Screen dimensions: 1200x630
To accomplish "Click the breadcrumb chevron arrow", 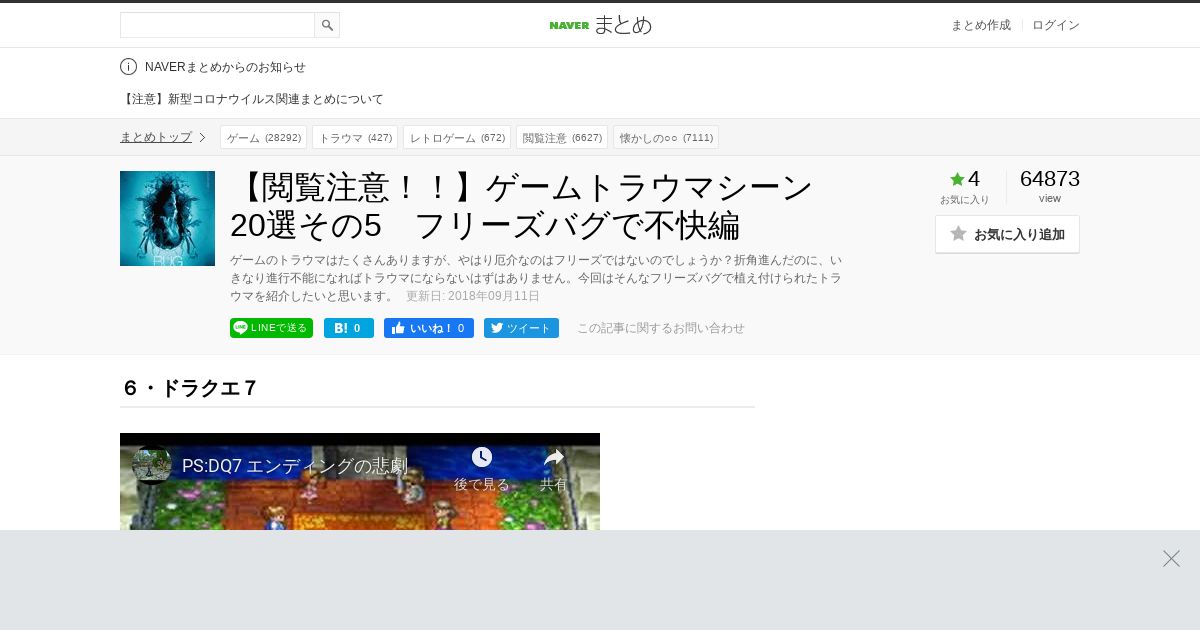I will [202, 137].
